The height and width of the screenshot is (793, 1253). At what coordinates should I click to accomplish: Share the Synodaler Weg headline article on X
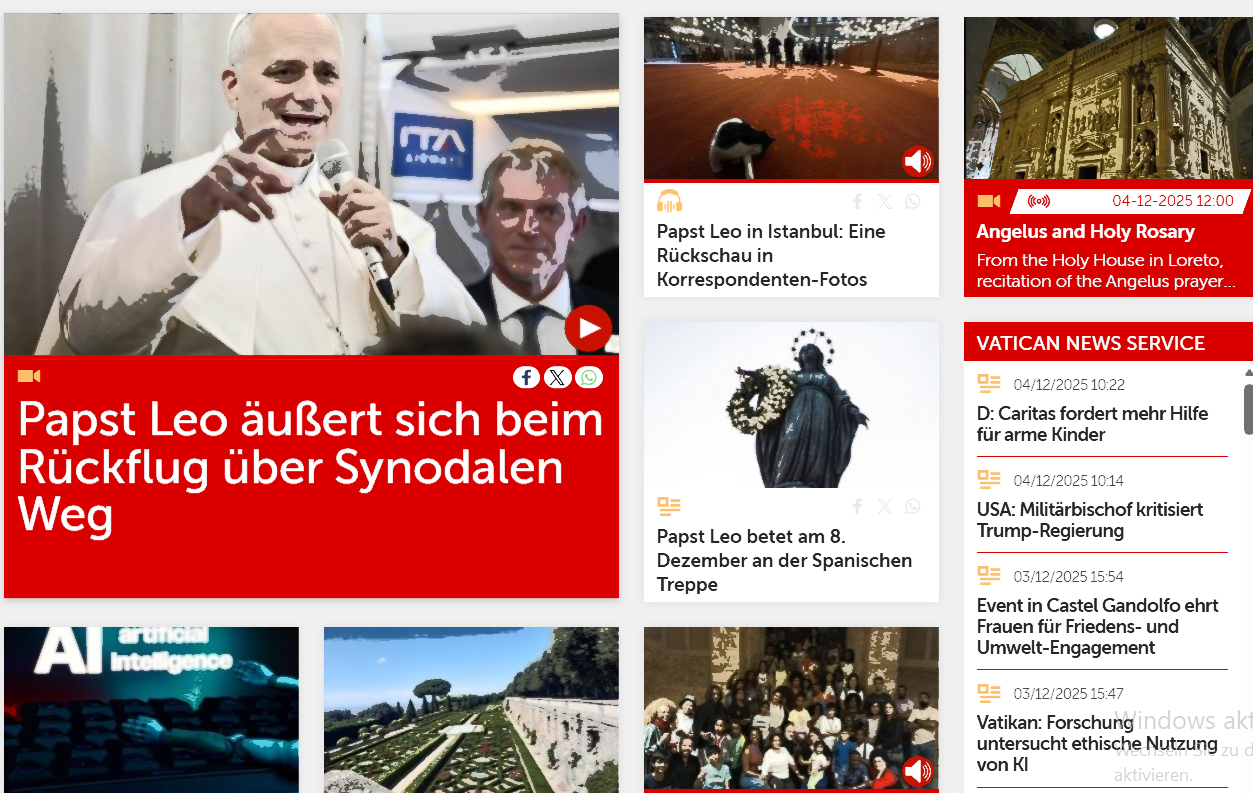click(558, 377)
